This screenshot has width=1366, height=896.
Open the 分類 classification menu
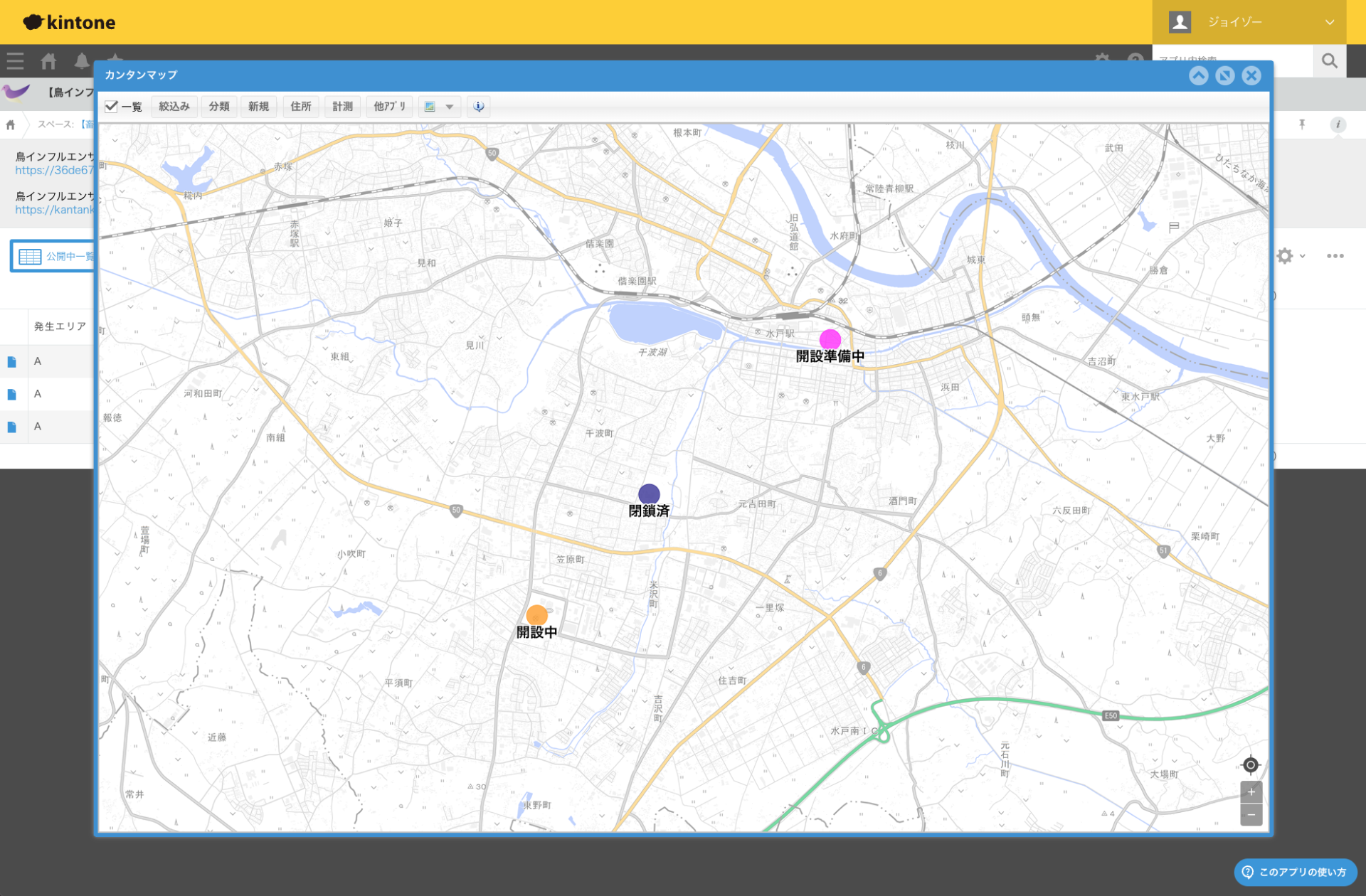click(x=219, y=107)
